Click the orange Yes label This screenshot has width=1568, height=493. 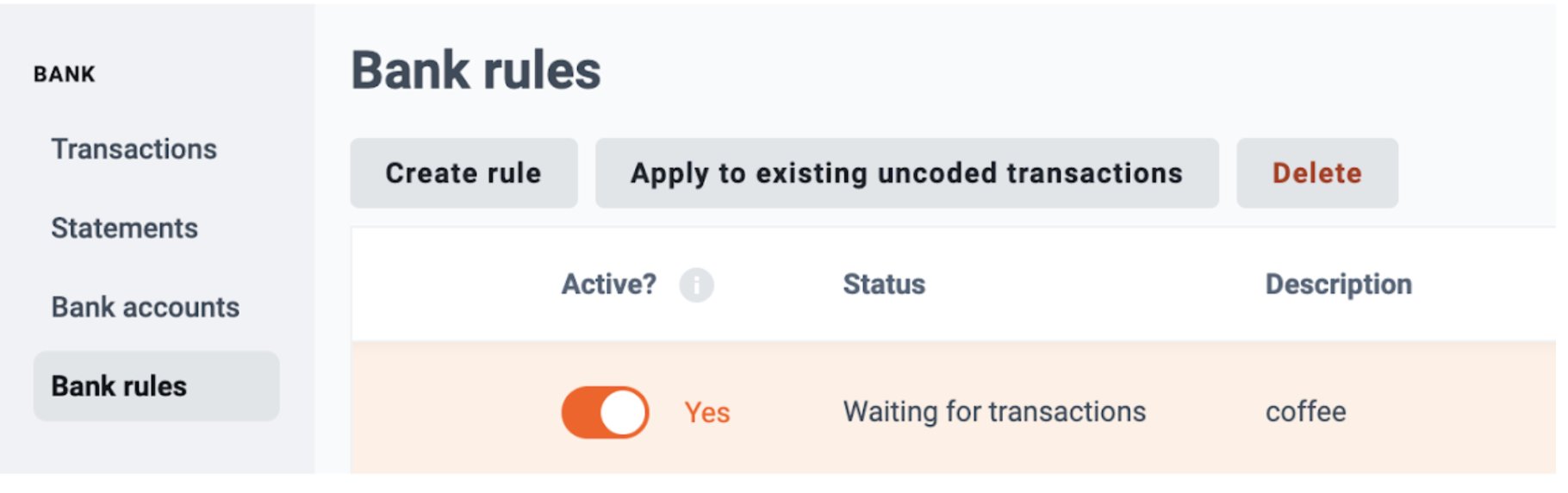pyautogui.click(x=707, y=413)
